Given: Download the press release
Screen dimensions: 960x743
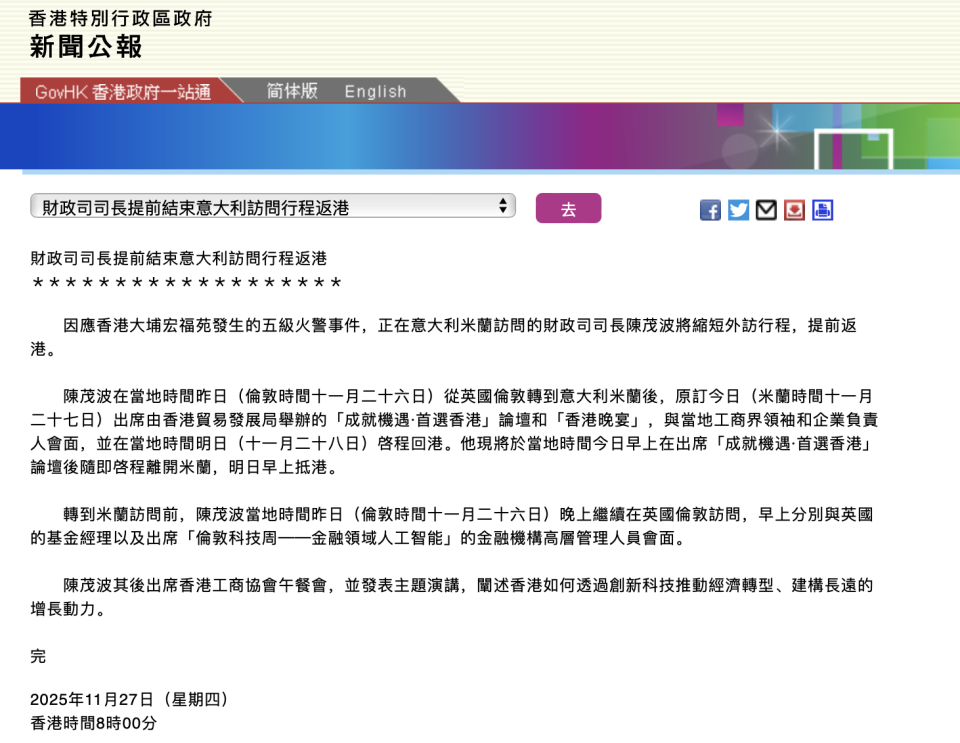Looking at the screenshot, I should [x=794, y=210].
